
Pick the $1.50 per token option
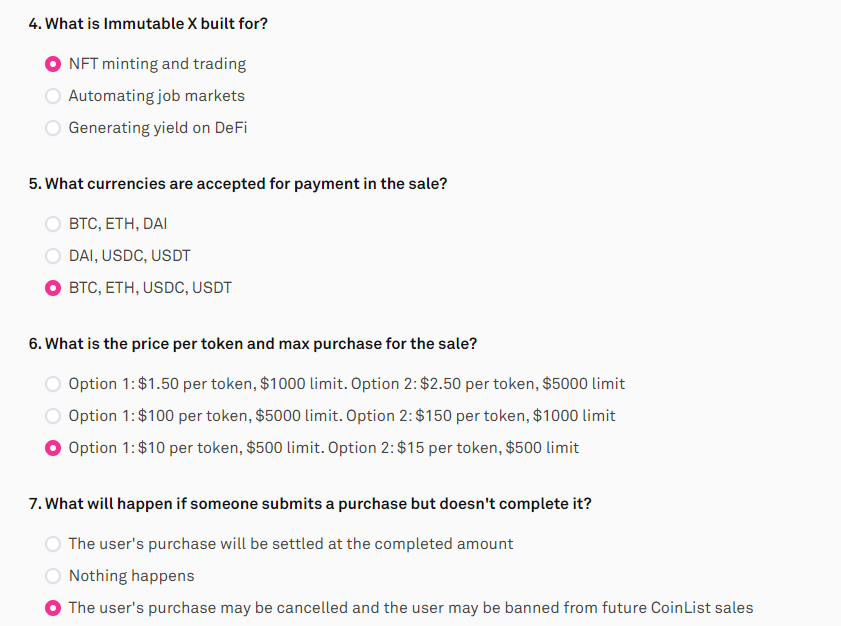pyautogui.click(x=53, y=384)
